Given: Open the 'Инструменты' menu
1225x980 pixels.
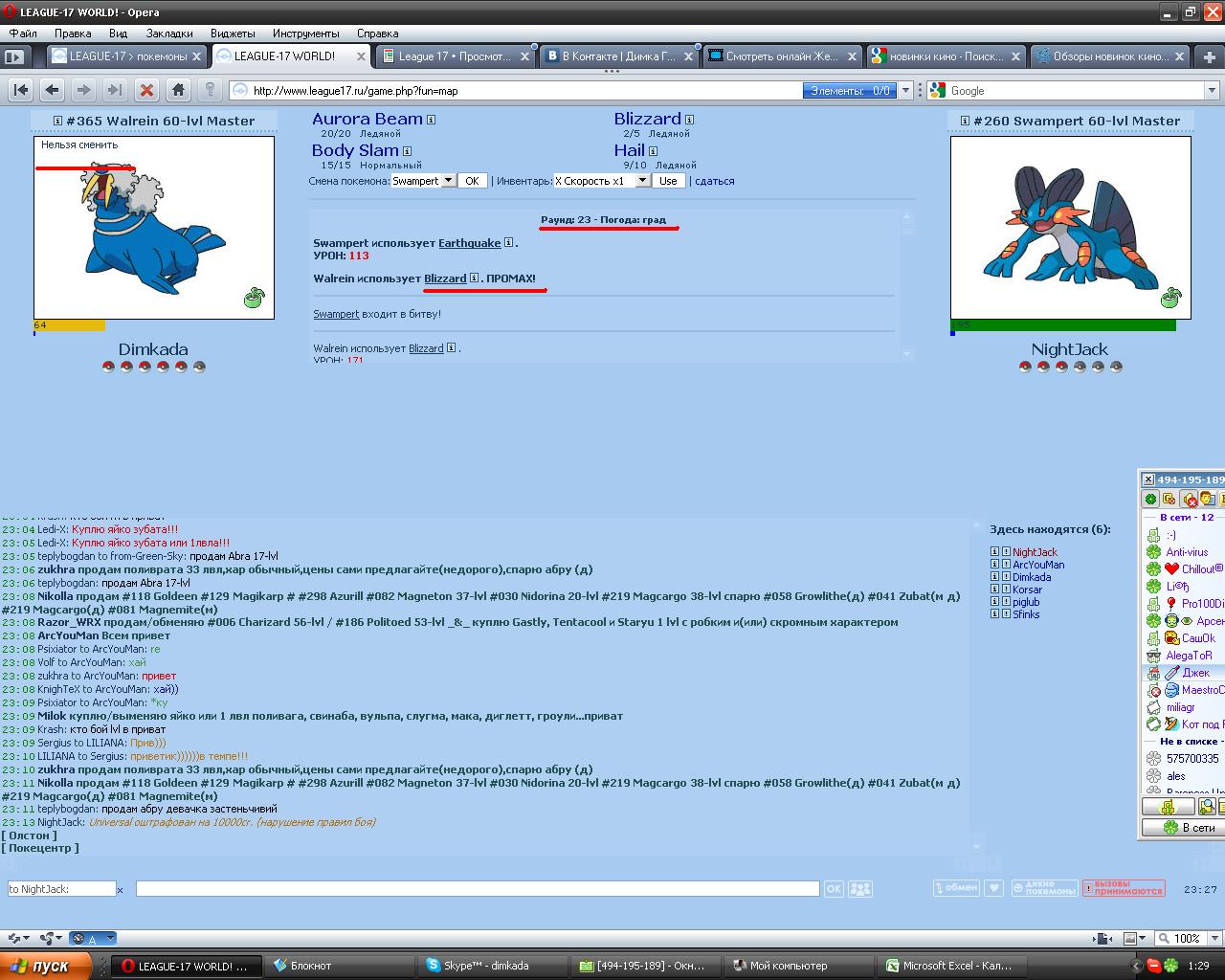Looking at the screenshot, I should pos(305,33).
